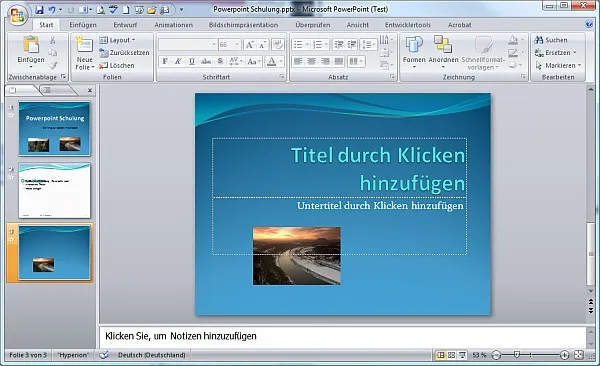This screenshot has height=366, width=600.
Task: Cut selection with the scissors icon
Action: (53, 40)
